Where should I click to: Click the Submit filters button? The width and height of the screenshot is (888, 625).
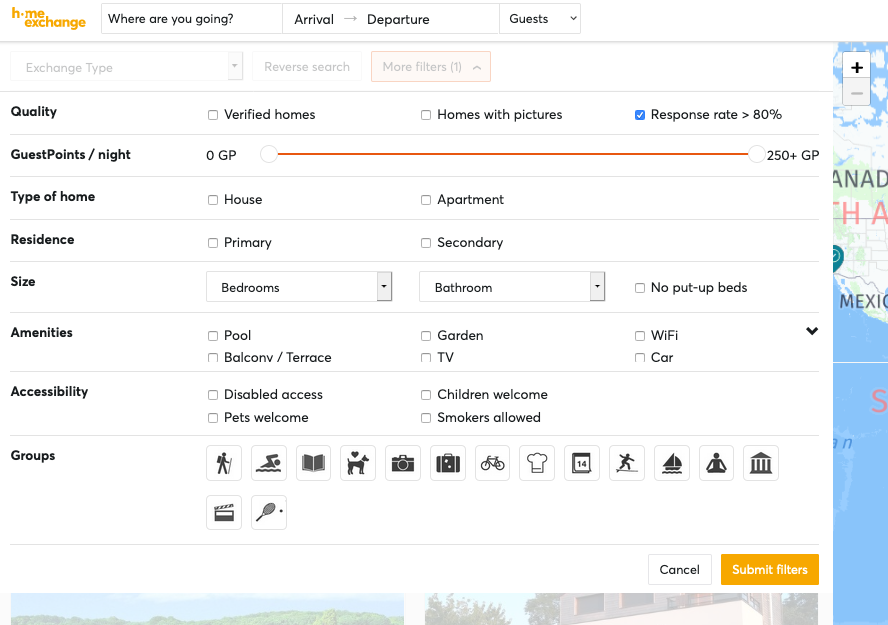point(770,569)
